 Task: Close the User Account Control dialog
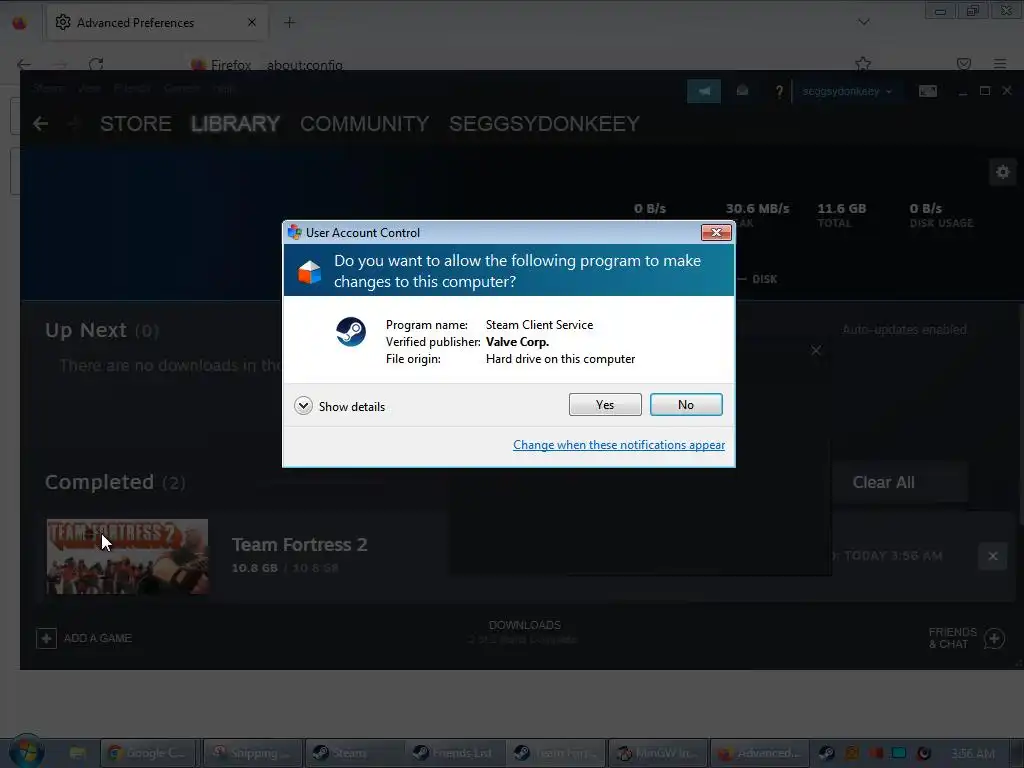tap(716, 232)
